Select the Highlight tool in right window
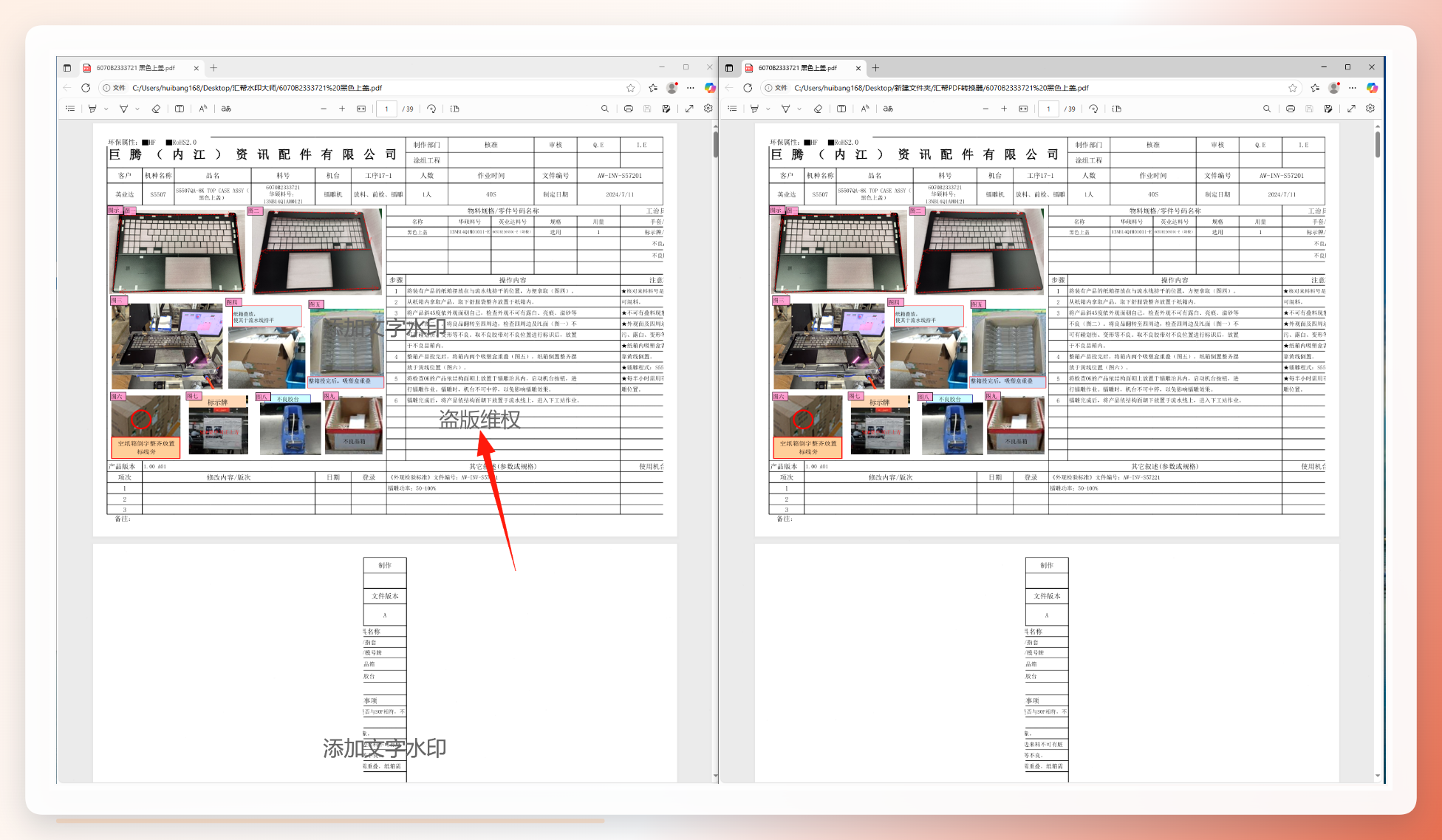This screenshot has height=840, width=1442. point(754,109)
